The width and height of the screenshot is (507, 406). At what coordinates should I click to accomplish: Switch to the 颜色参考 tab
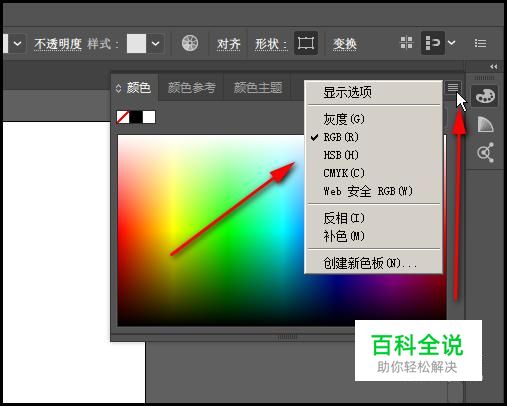coord(192,88)
